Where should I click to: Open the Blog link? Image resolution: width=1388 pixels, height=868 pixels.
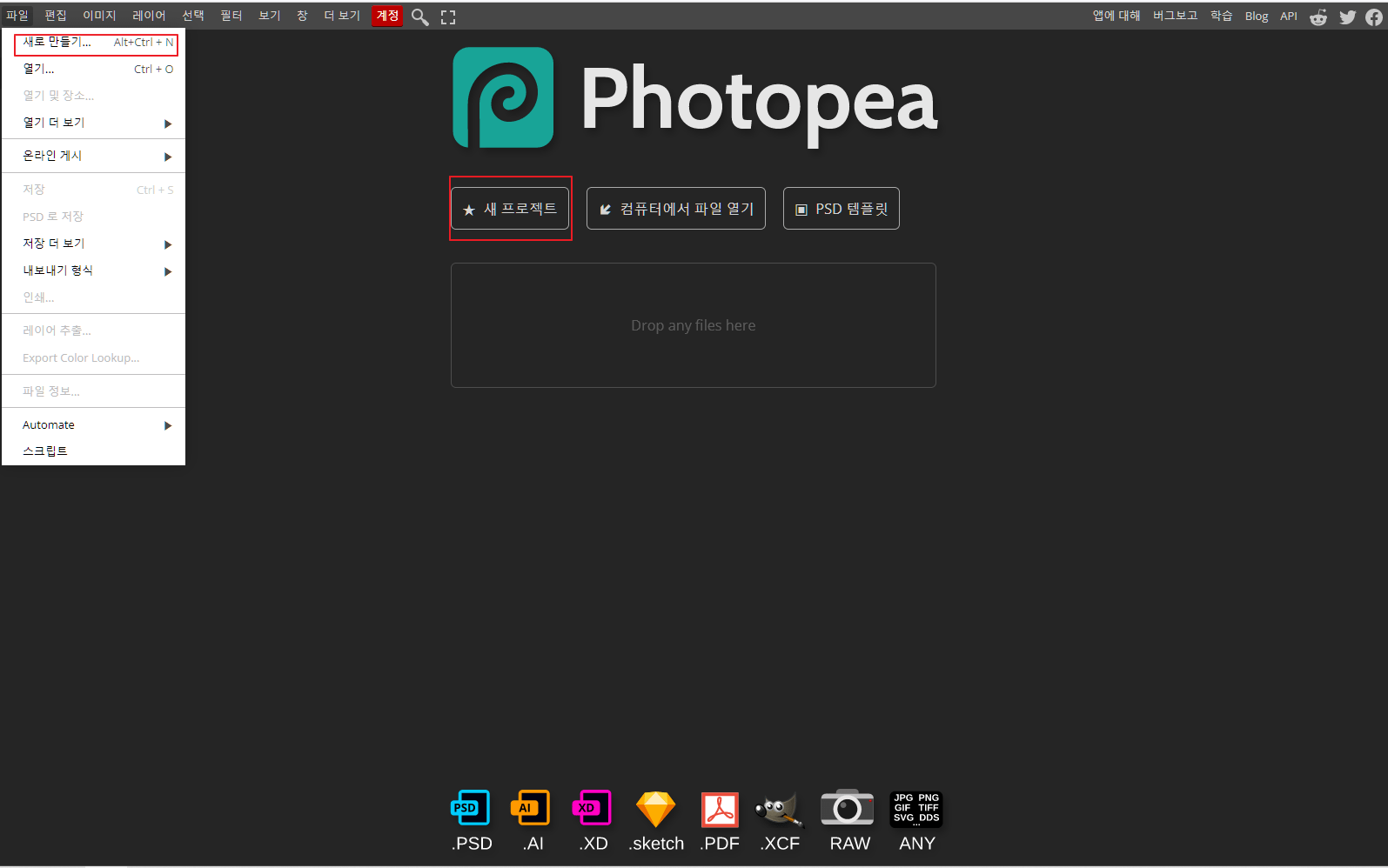(1256, 16)
